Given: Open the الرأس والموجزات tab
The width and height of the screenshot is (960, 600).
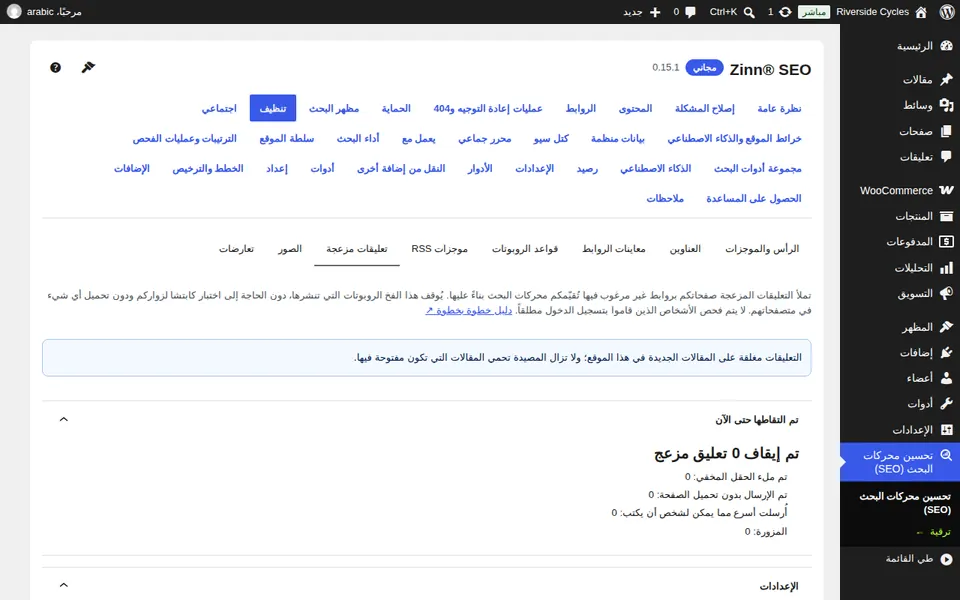Looking at the screenshot, I should tap(762, 249).
